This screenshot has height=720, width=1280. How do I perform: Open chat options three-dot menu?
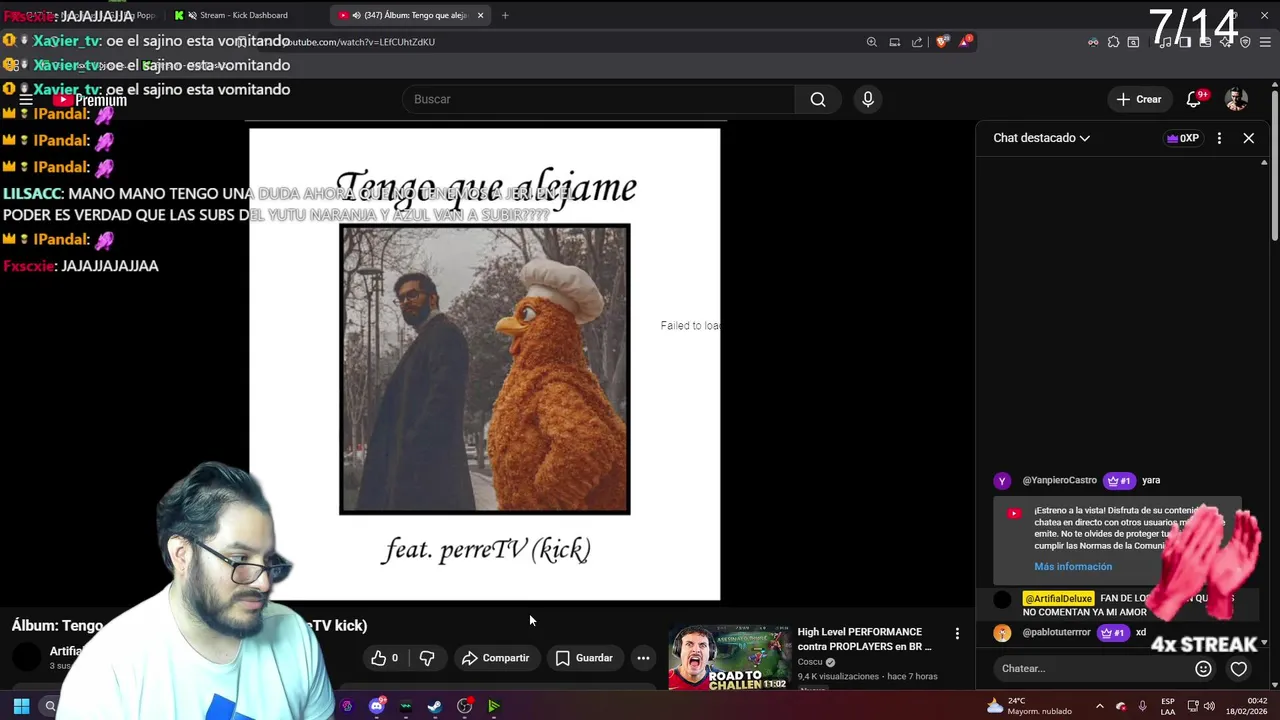click(1219, 138)
